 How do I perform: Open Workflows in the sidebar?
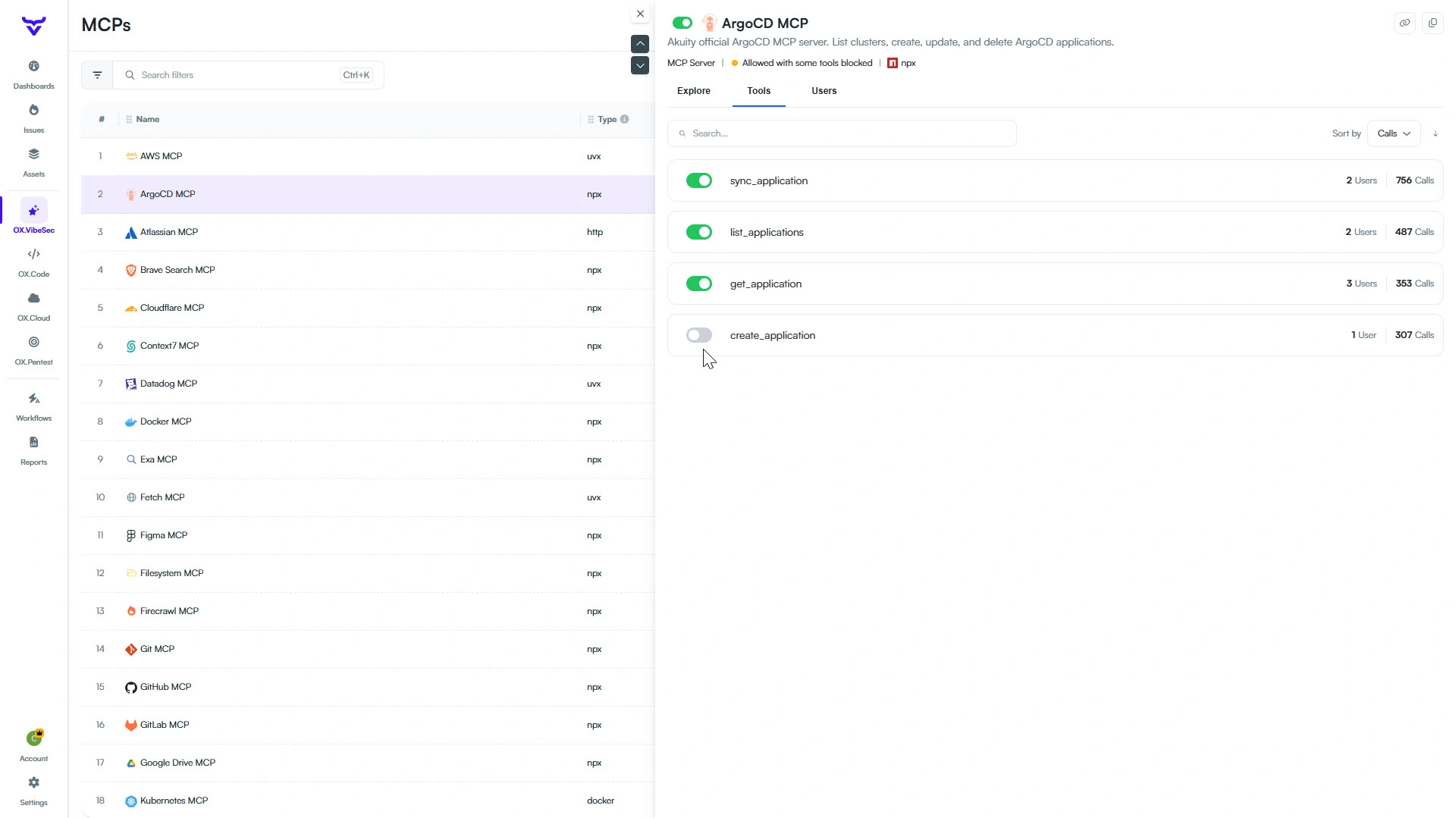[x=33, y=406]
